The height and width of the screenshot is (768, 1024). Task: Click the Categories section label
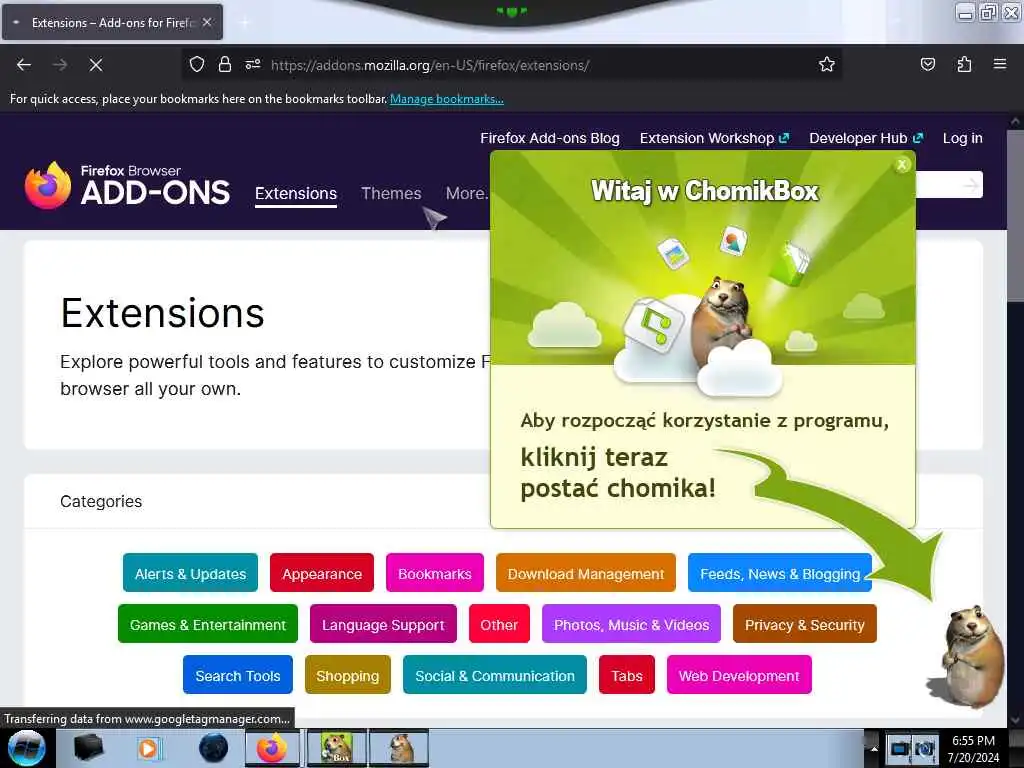pyautogui.click(x=101, y=501)
